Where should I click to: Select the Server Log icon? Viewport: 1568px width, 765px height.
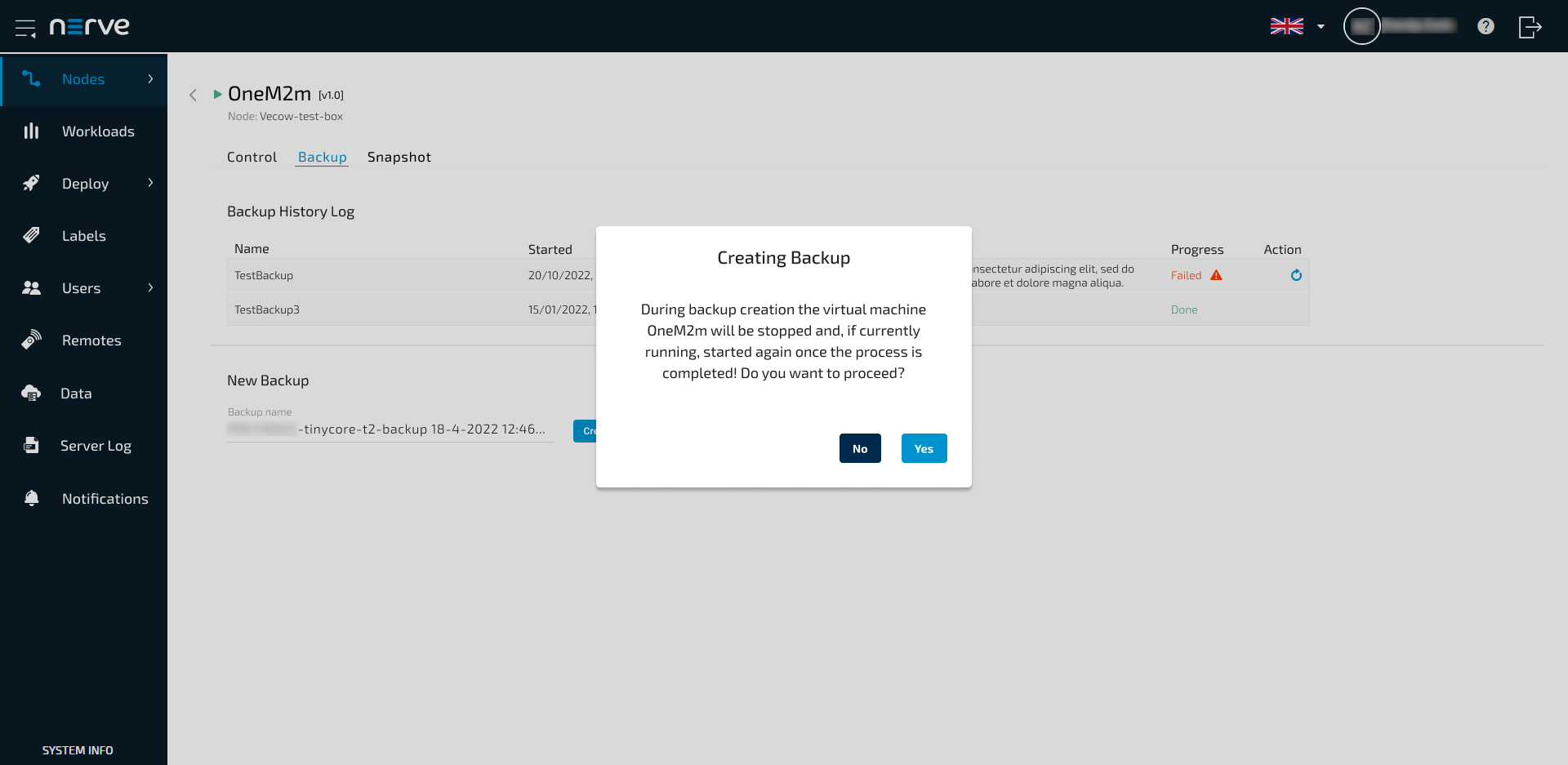(x=31, y=445)
